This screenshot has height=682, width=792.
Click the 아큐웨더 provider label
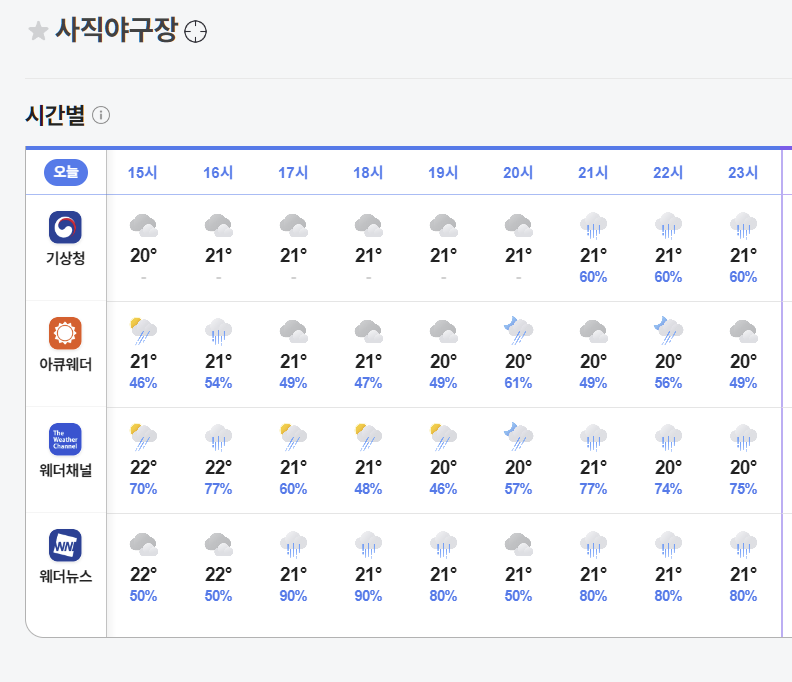65,364
